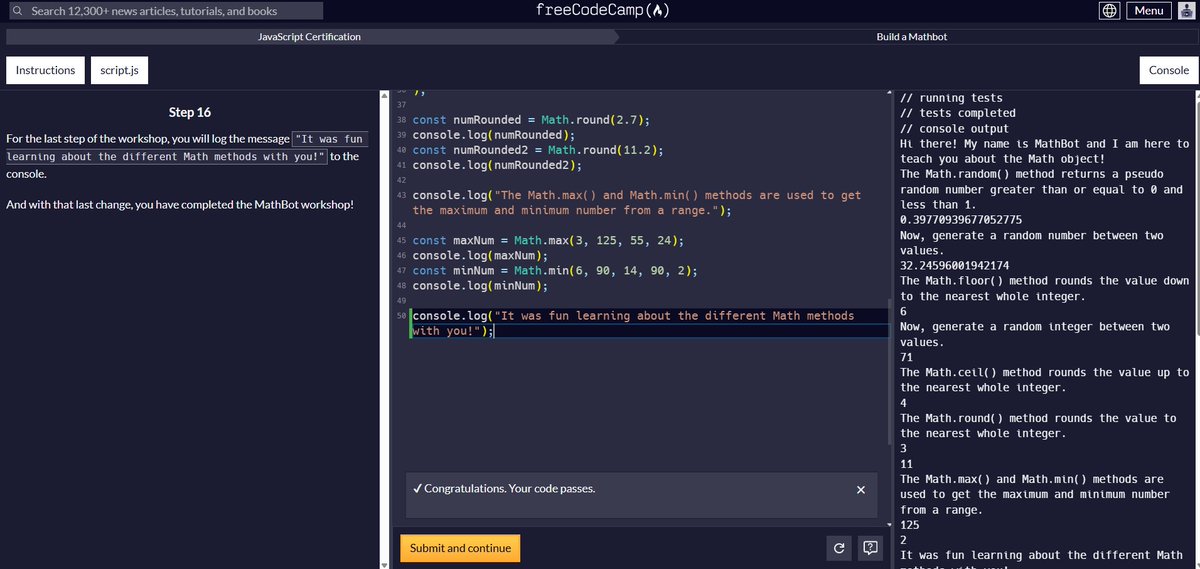The width and height of the screenshot is (1200, 569).
Task: Open the Menu button
Action: point(1148,10)
